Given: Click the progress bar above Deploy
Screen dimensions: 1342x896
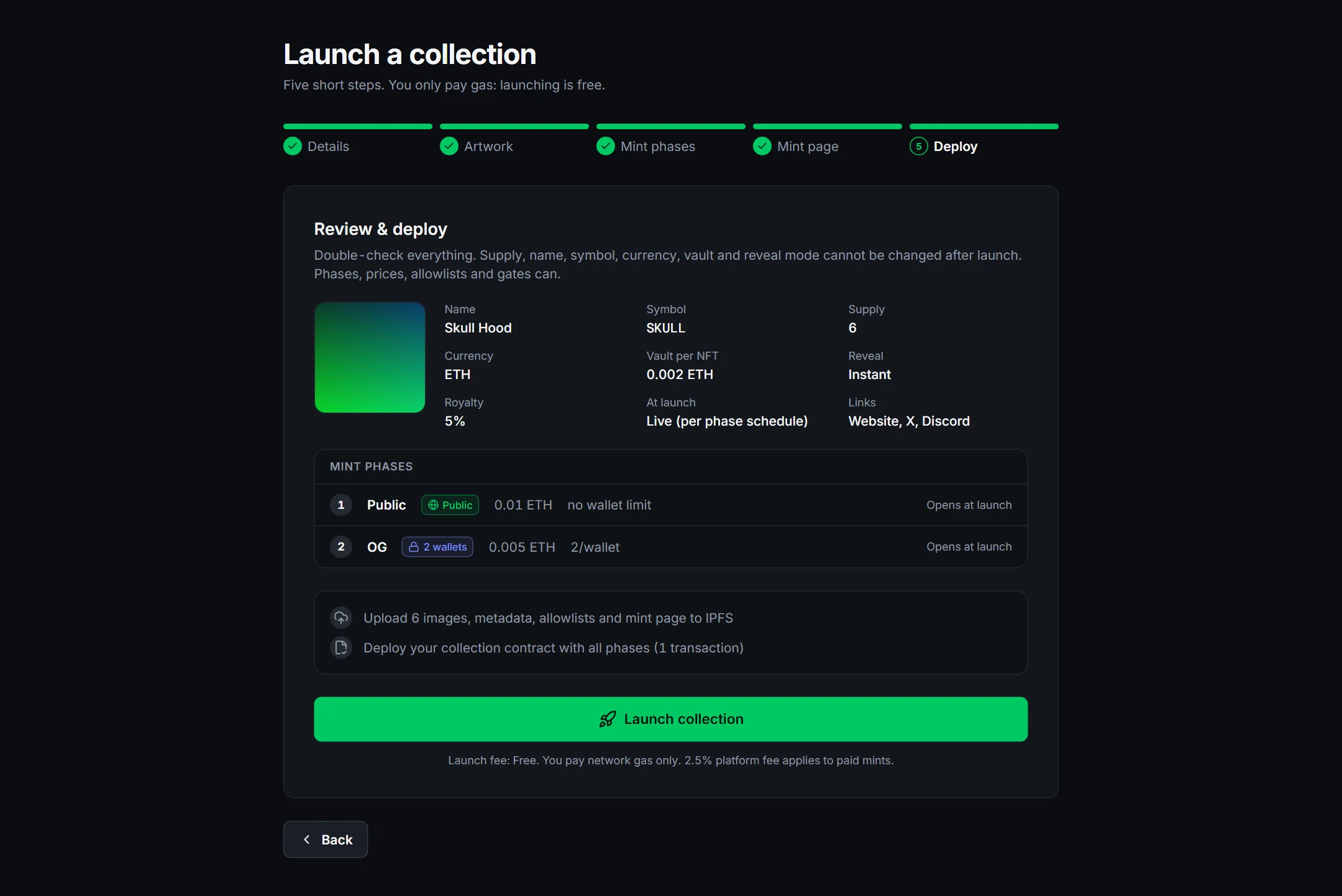Looking at the screenshot, I should pyautogui.click(x=984, y=127).
